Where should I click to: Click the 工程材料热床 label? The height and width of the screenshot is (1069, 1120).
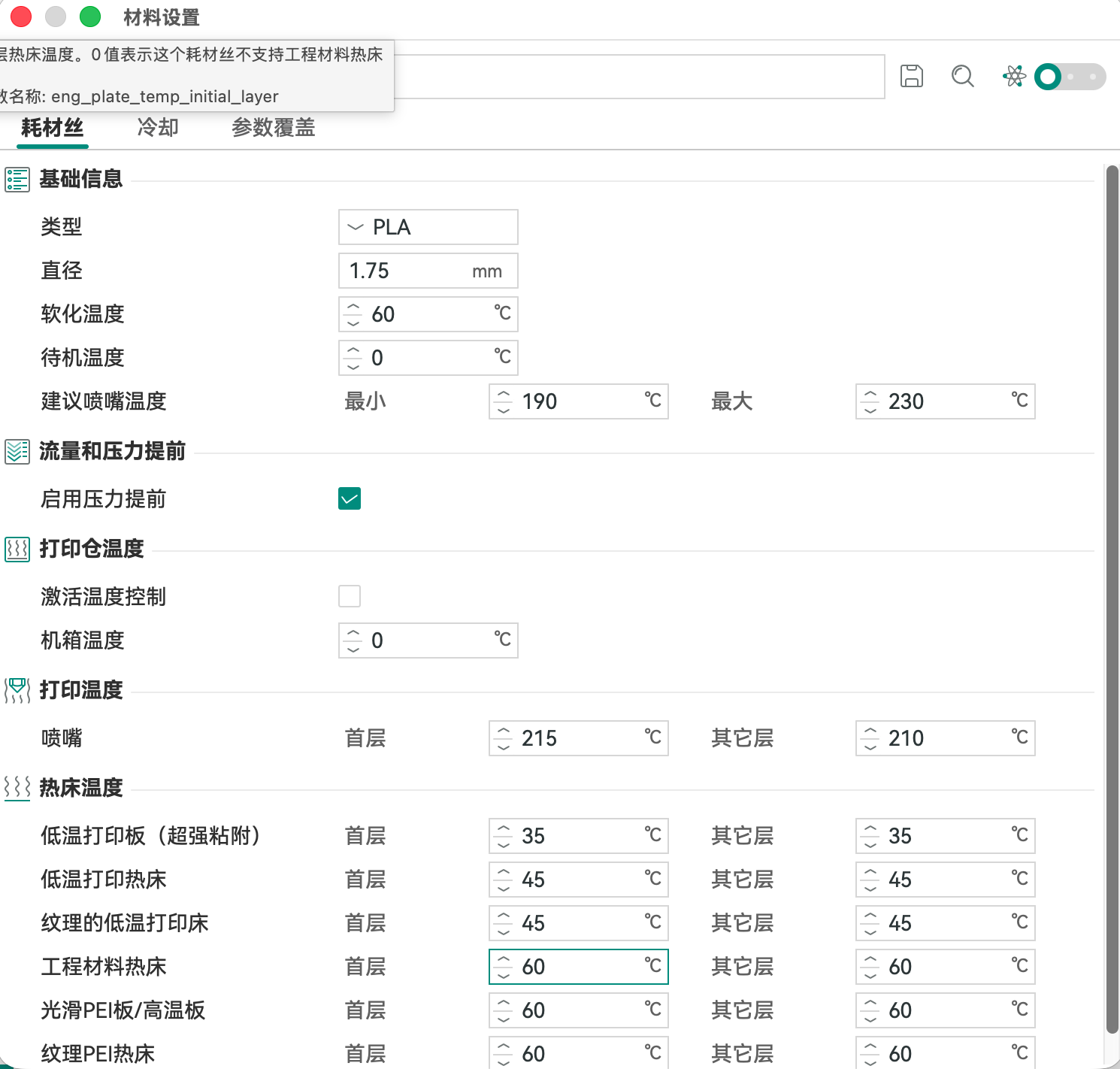[104, 967]
